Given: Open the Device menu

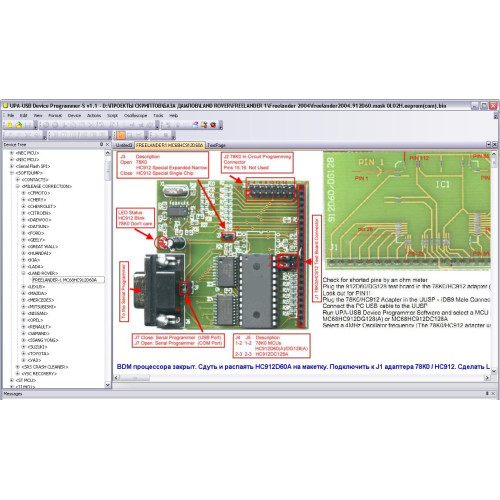Looking at the screenshot, I should (74, 115).
